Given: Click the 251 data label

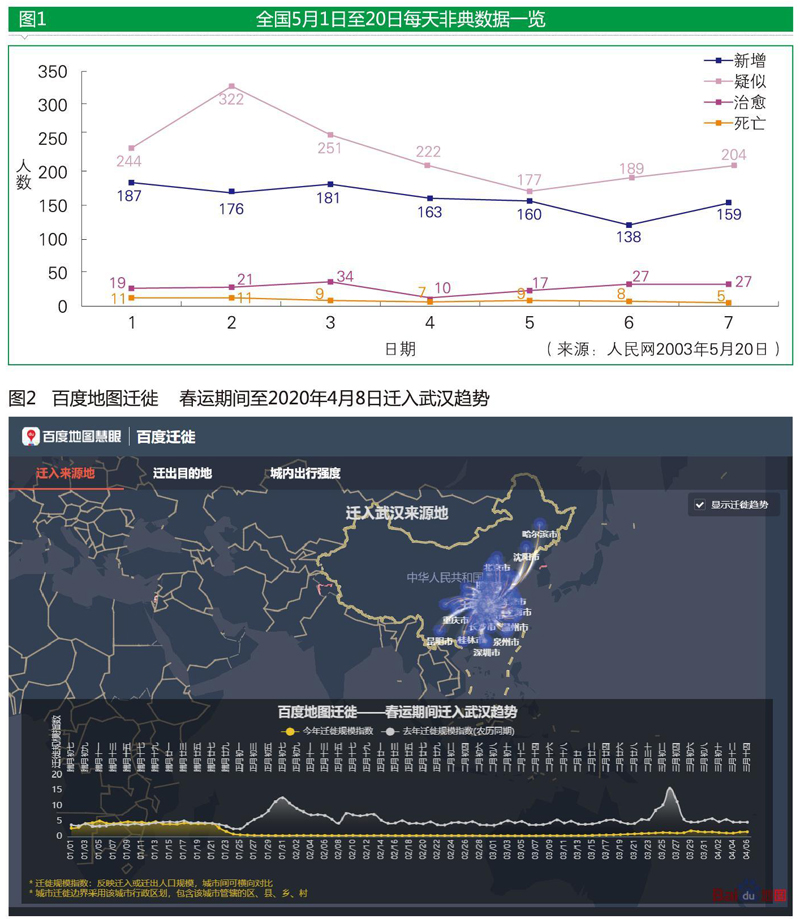Looking at the screenshot, I should (x=329, y=148).
